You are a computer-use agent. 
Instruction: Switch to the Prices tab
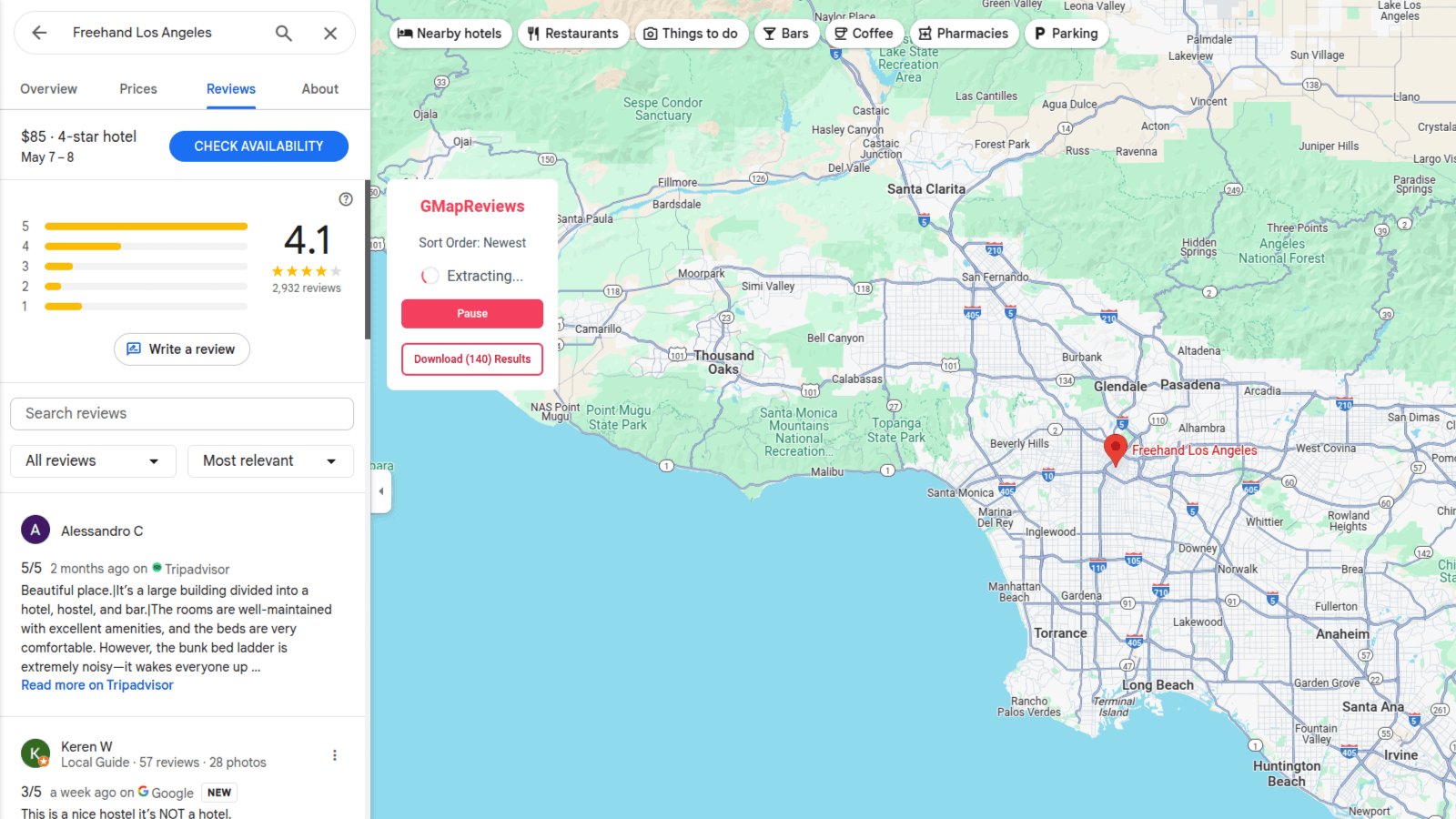[138, 89]
